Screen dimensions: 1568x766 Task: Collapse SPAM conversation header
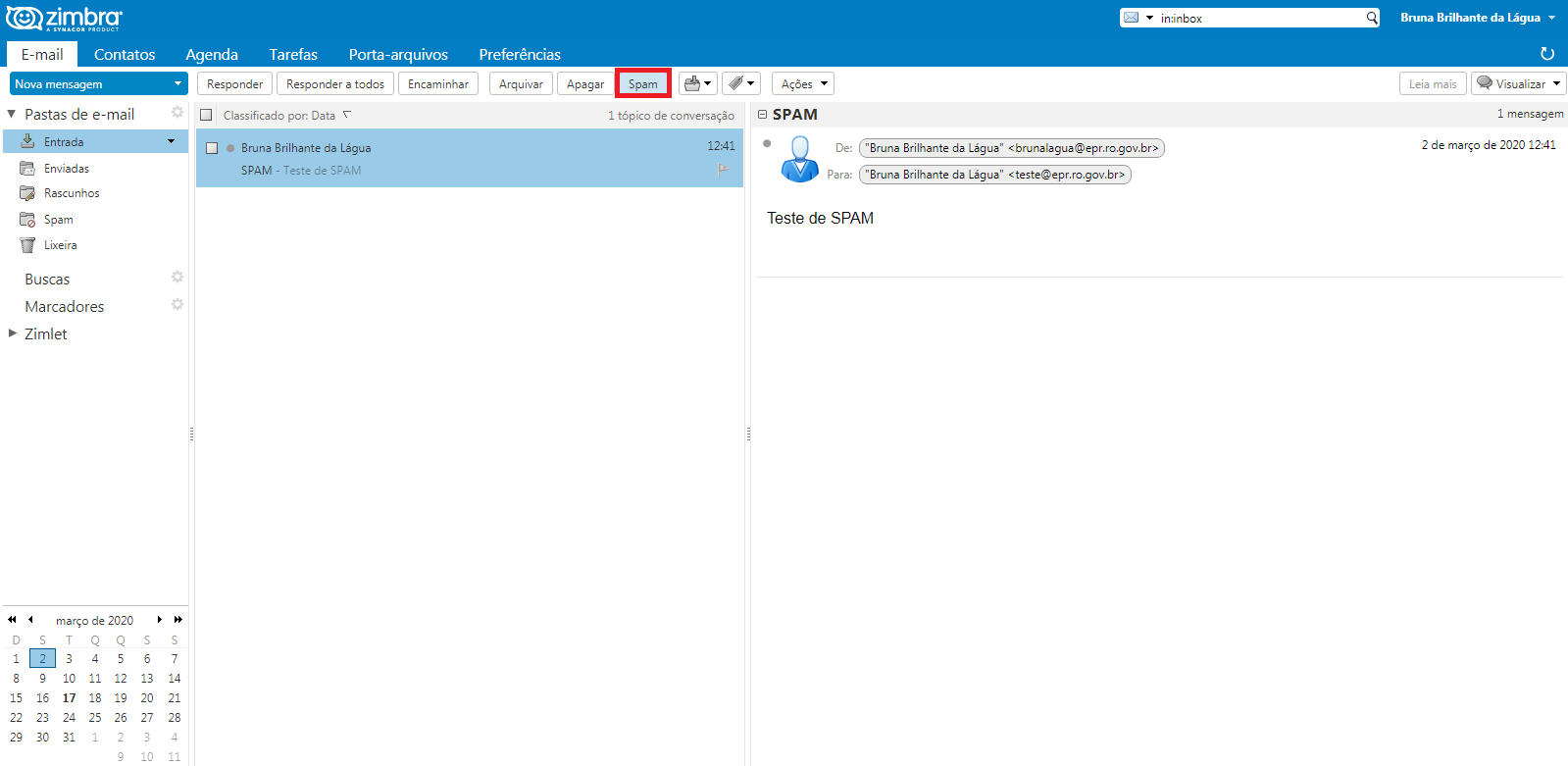(762, 114)
